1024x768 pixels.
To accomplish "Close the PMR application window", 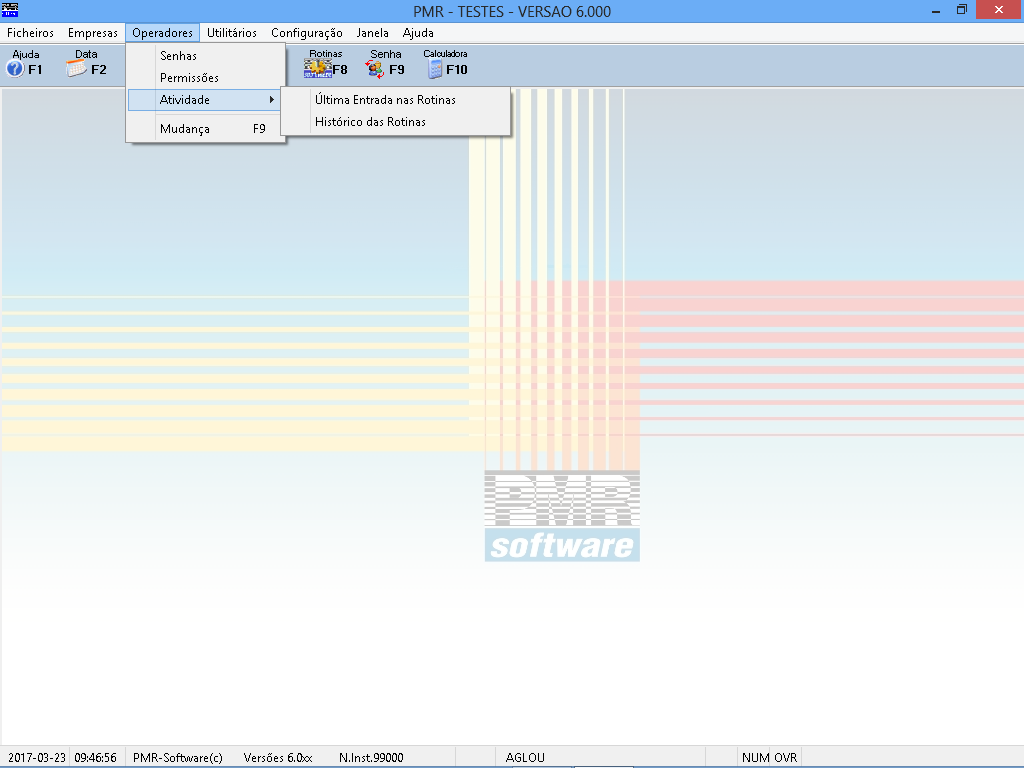I will coord(999,10).
